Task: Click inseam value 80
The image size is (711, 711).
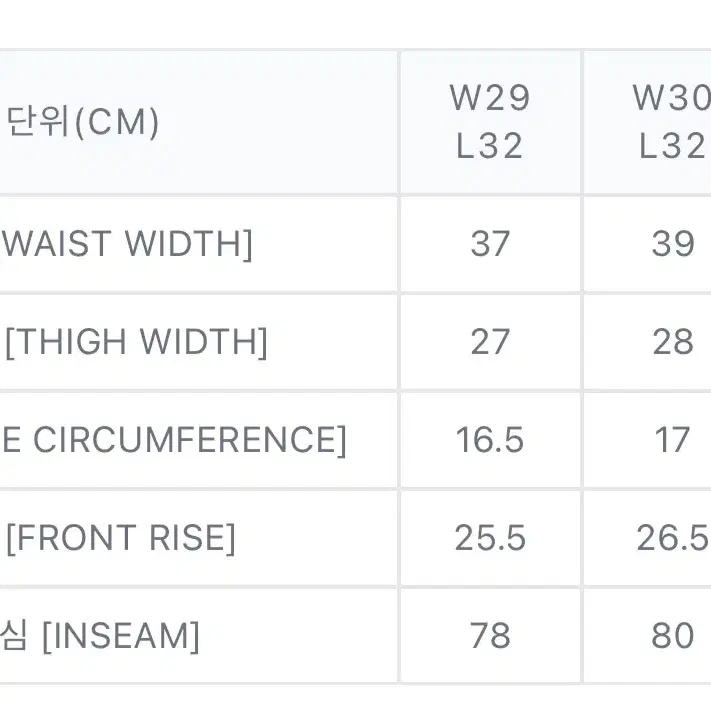Action: [x=673, y=636]
